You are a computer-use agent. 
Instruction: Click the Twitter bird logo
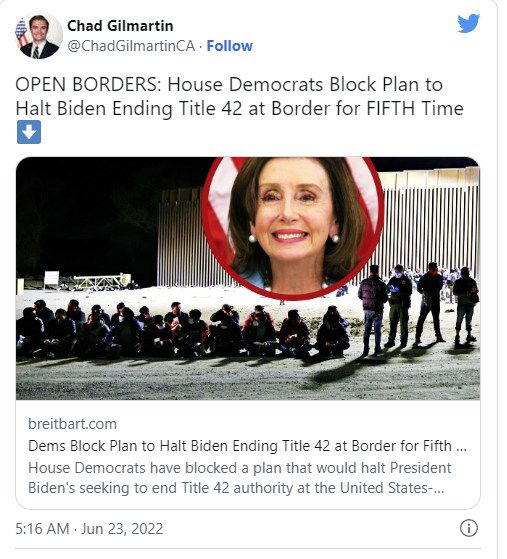(469, 24)
